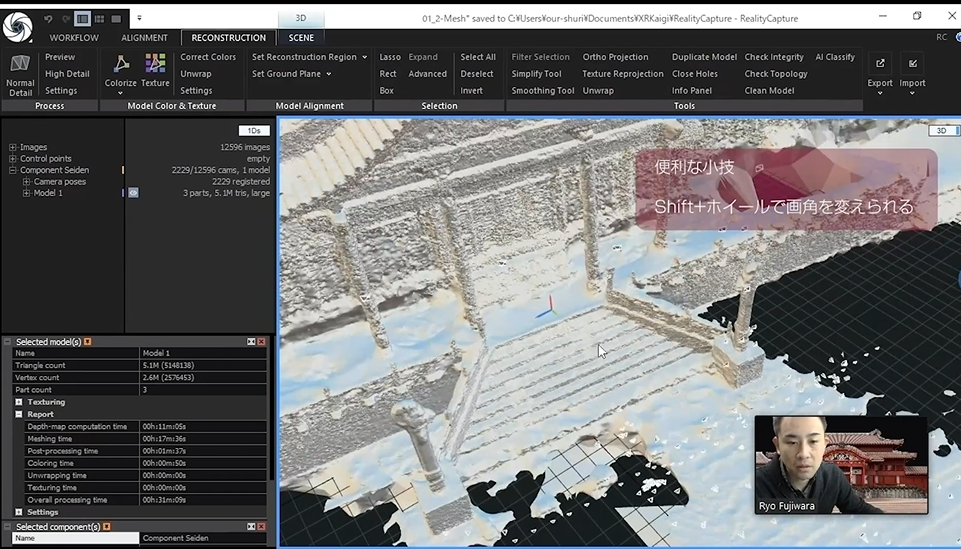Switch to the WORKFLOW ribbon tab
The height and width of the screenshot is (549, 961).
click(x=74, y=37)
